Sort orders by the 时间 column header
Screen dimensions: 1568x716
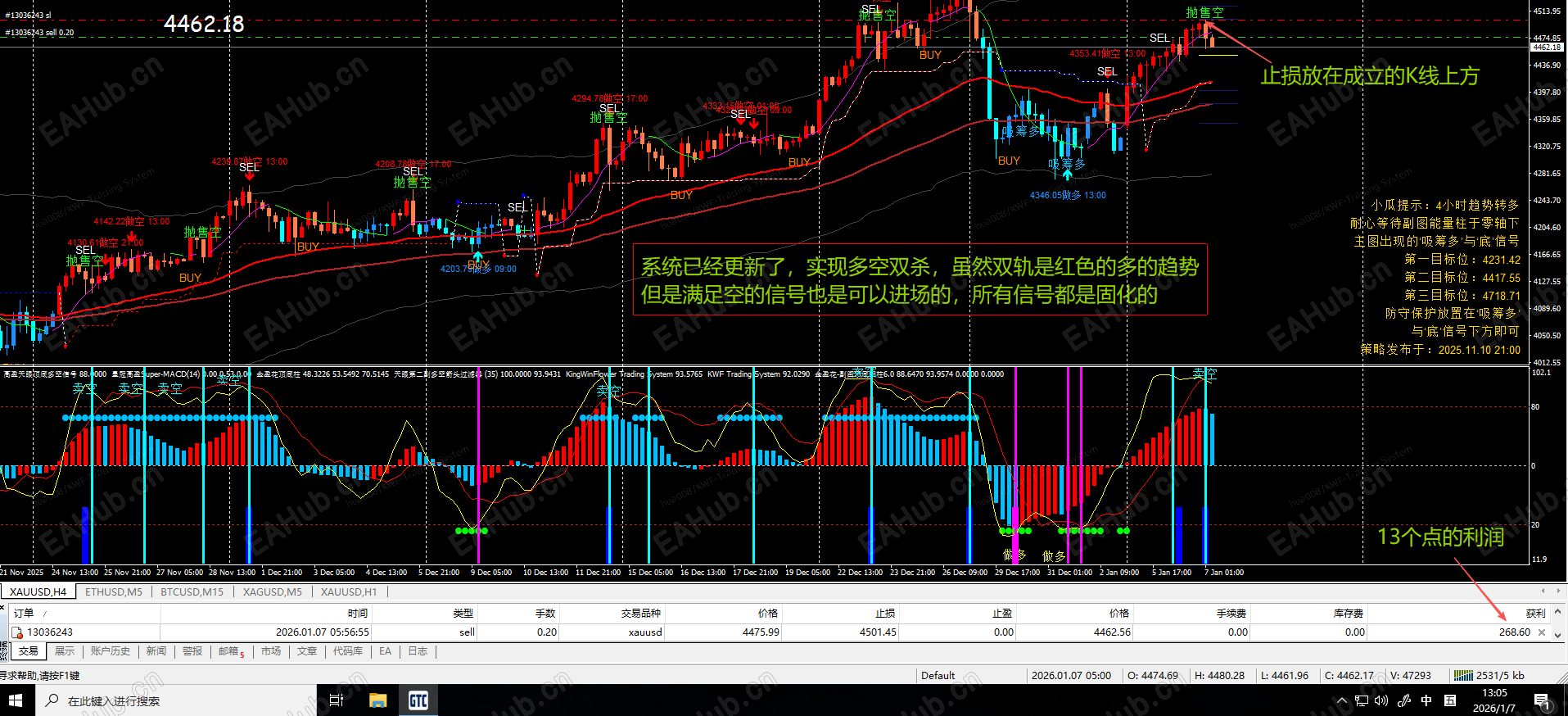point(266,613)
